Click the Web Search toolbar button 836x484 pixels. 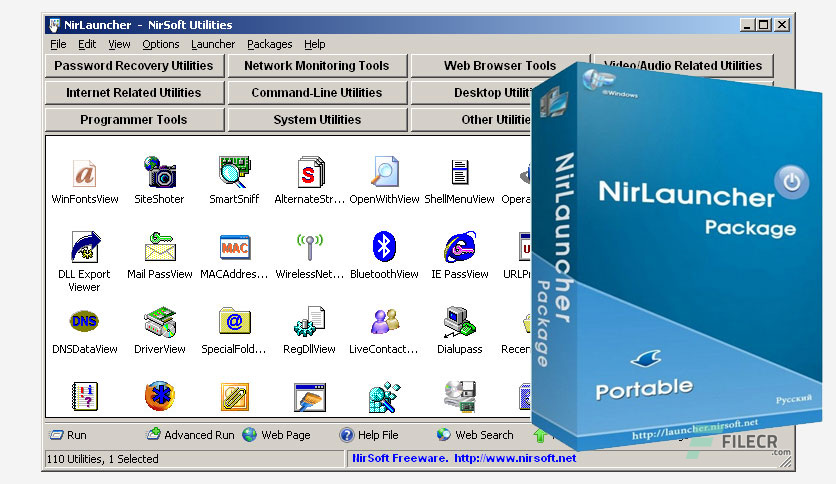pos(475,435)
